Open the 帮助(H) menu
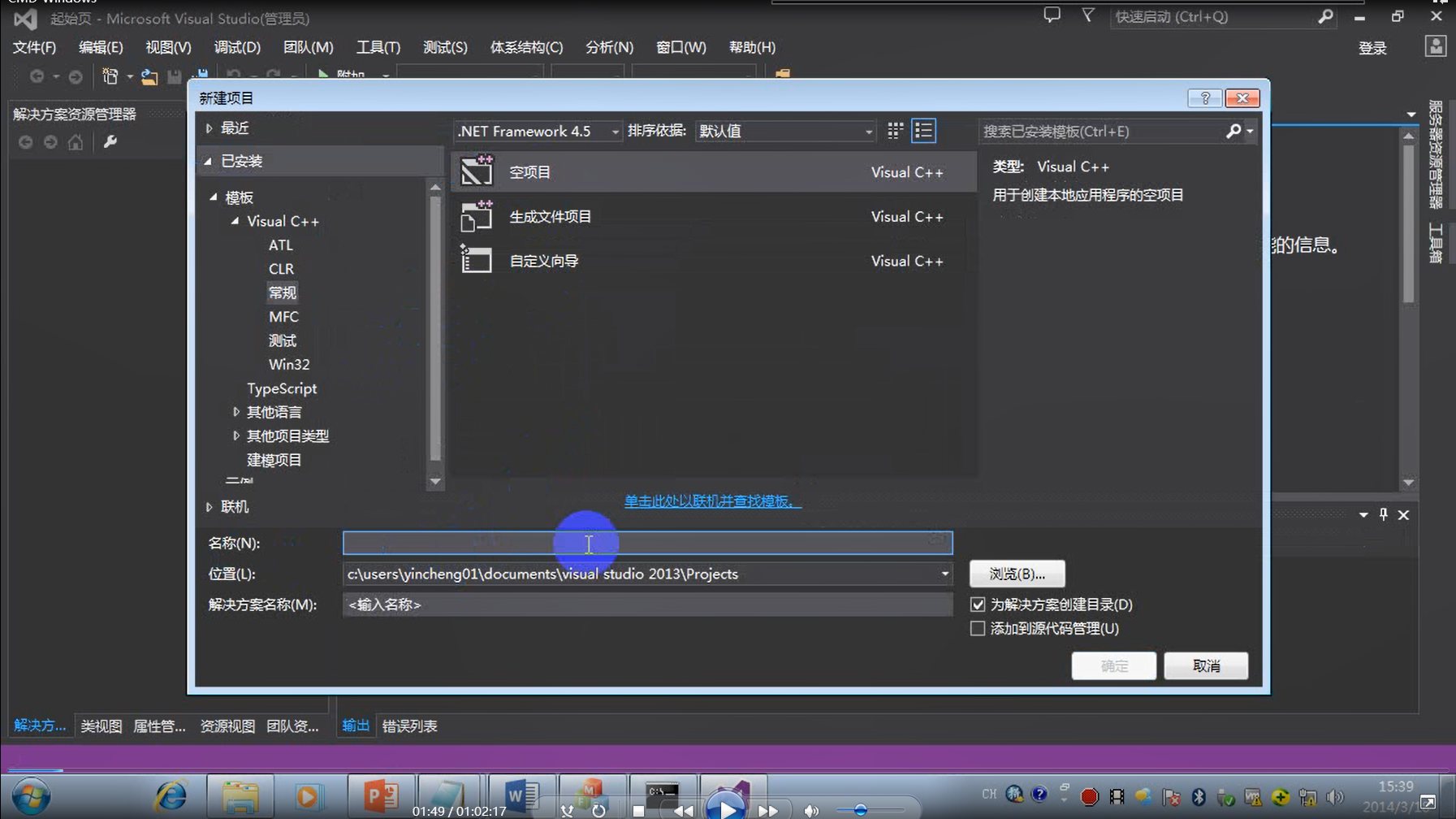Screen dimensions: 1456x819 coord(752,47)
